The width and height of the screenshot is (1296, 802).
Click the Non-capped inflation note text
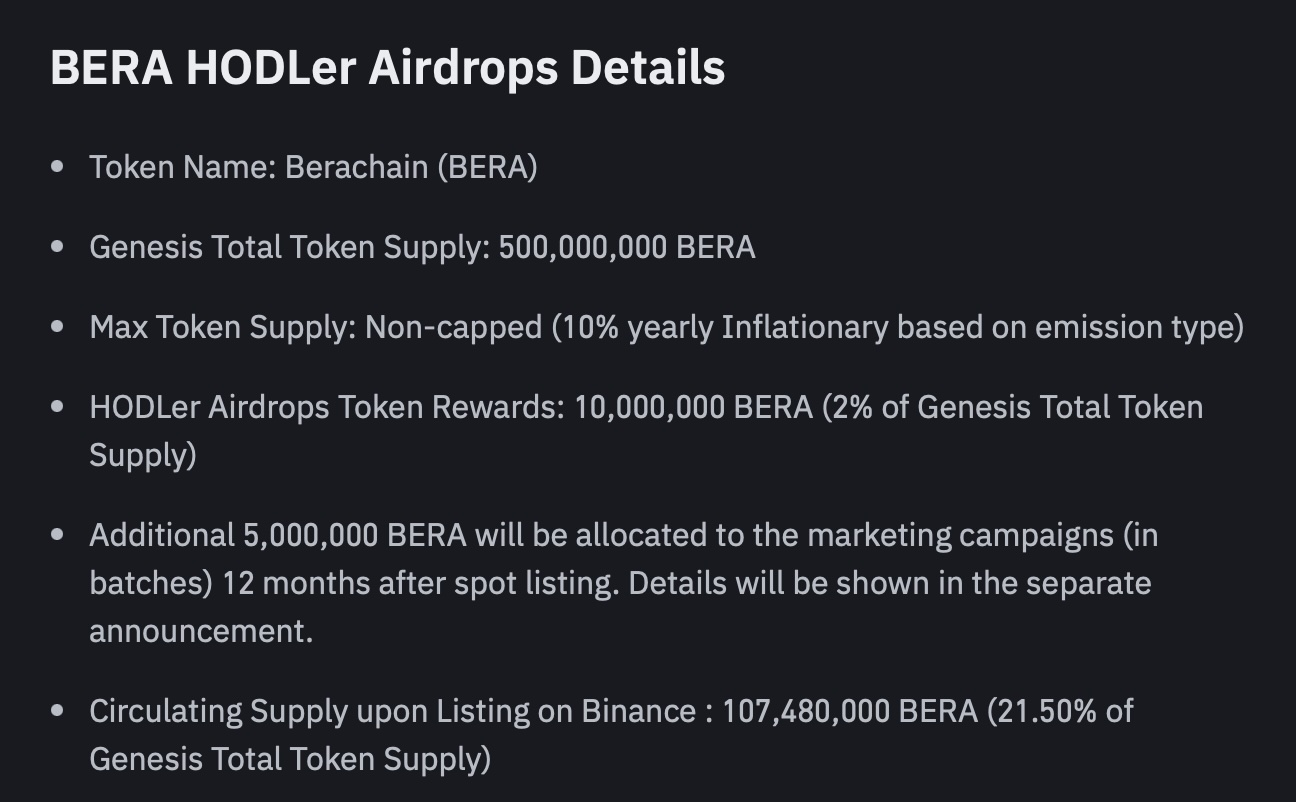pyautogui.click(x=804, y=327)
